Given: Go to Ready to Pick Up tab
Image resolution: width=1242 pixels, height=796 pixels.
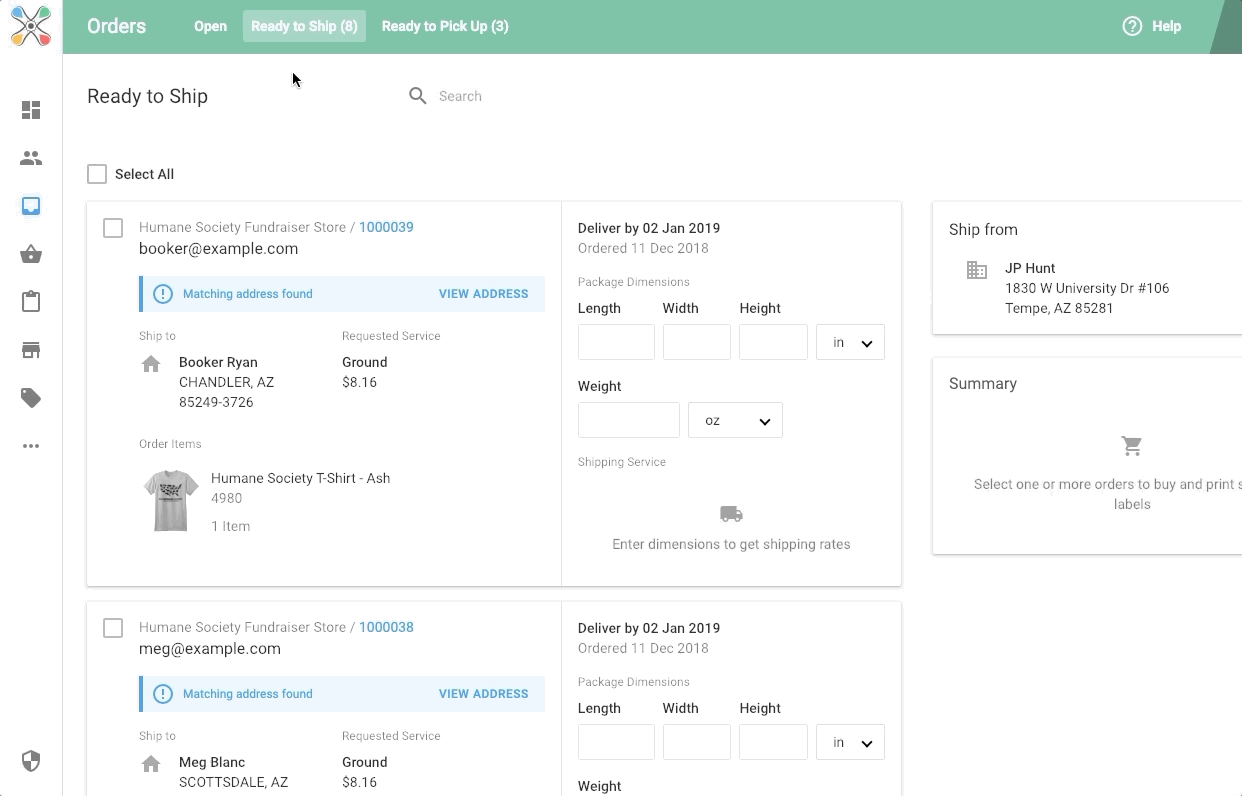Looking at the screenshot, I should 445,27.
